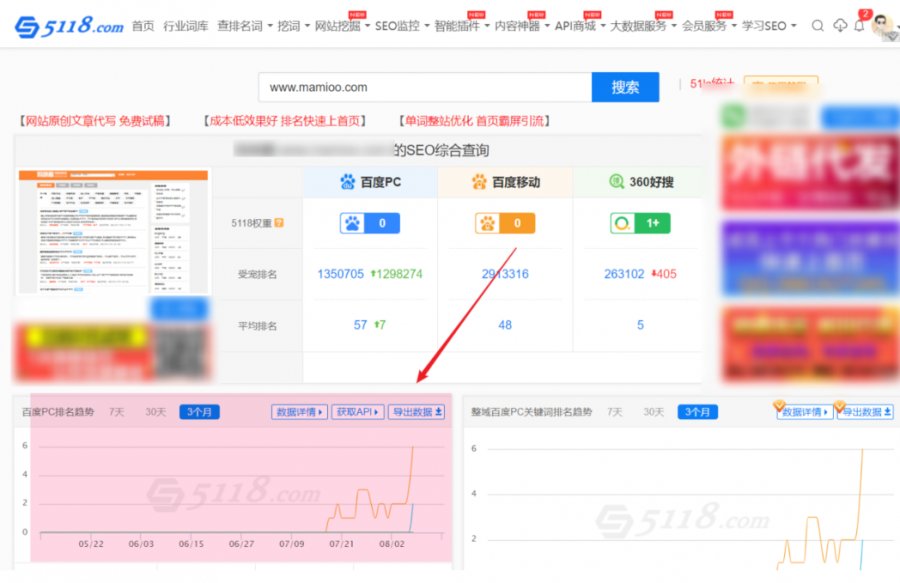Select 30天 range on 整域百度PC关键词 chart
This screenshot has width=900, height=583.
653,412
